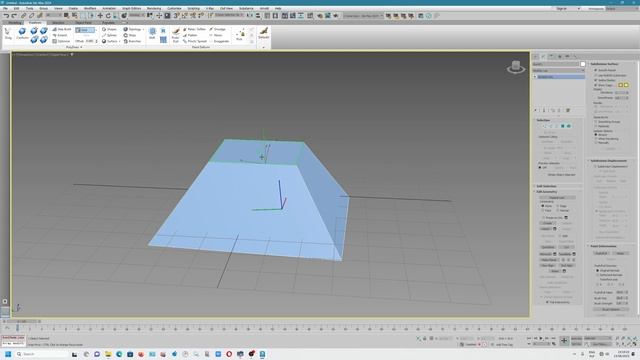Activate the Noise brush
640x360 pixels.
(216, 35)
